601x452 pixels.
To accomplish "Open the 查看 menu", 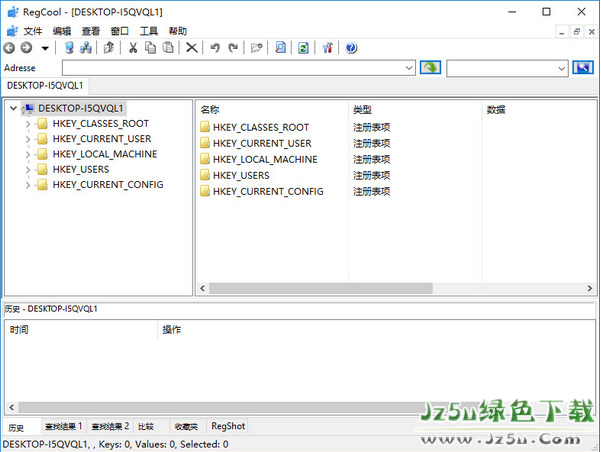I will [91, 31].
